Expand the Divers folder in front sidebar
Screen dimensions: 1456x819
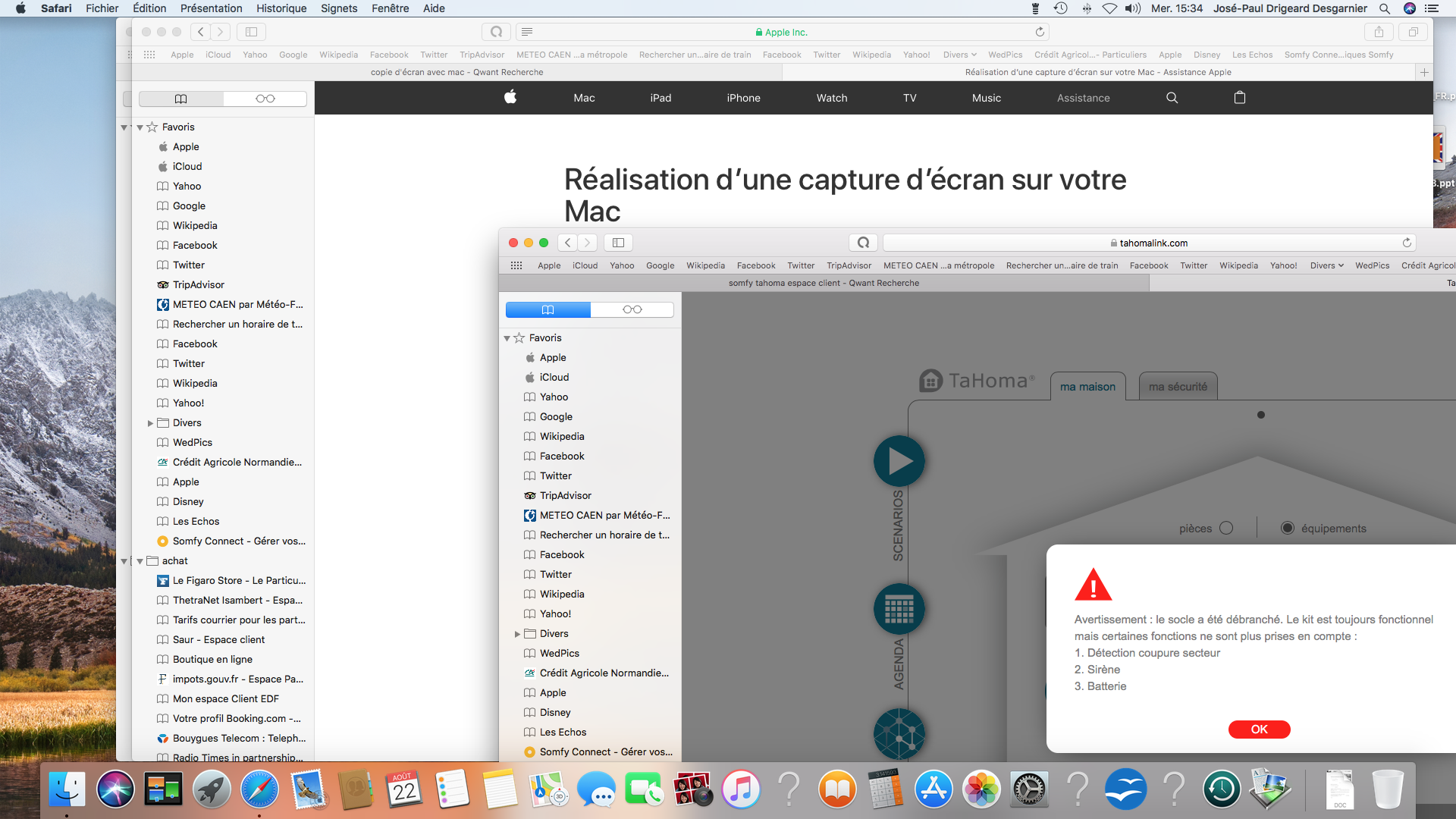pos(517,634)
